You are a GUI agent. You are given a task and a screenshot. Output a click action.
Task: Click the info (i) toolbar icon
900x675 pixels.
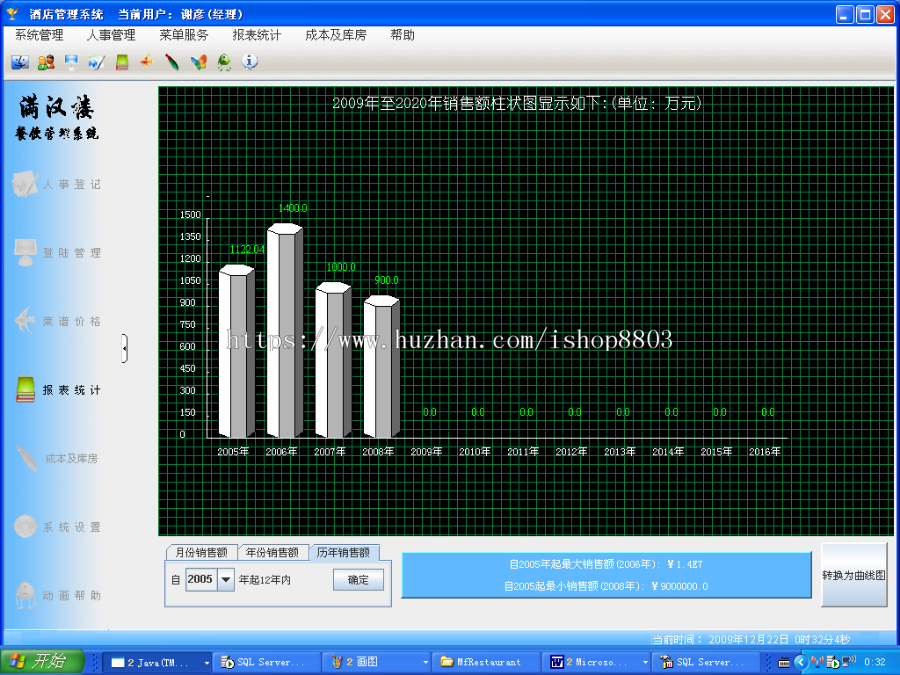(x=249, y=62)
